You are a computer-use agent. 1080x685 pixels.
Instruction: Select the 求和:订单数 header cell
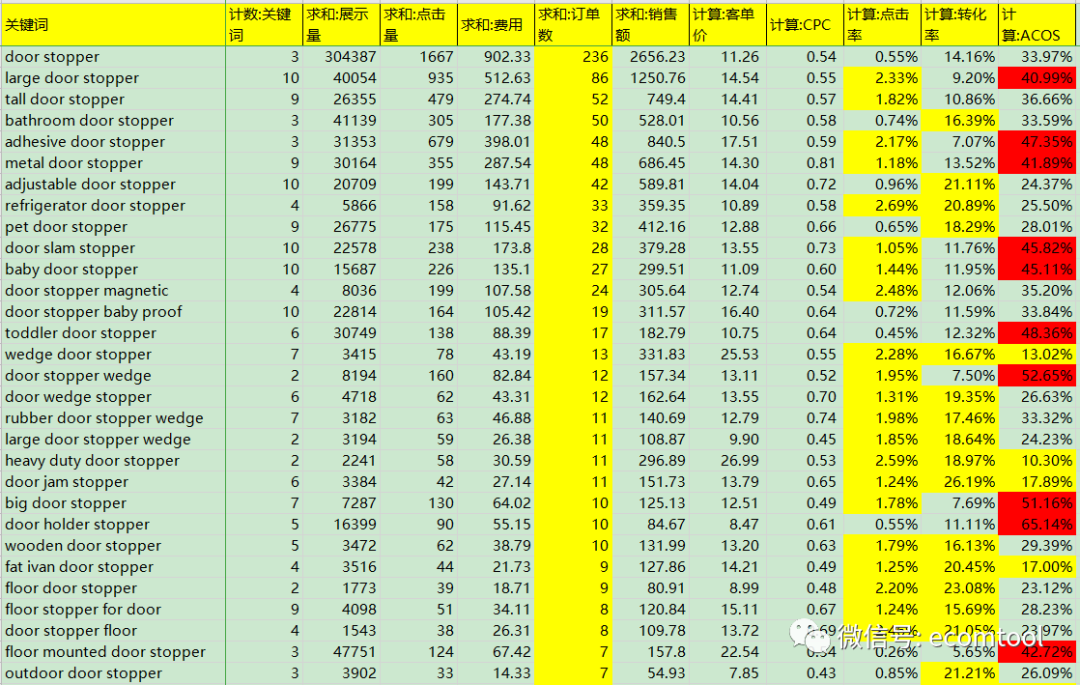point(573,25)
